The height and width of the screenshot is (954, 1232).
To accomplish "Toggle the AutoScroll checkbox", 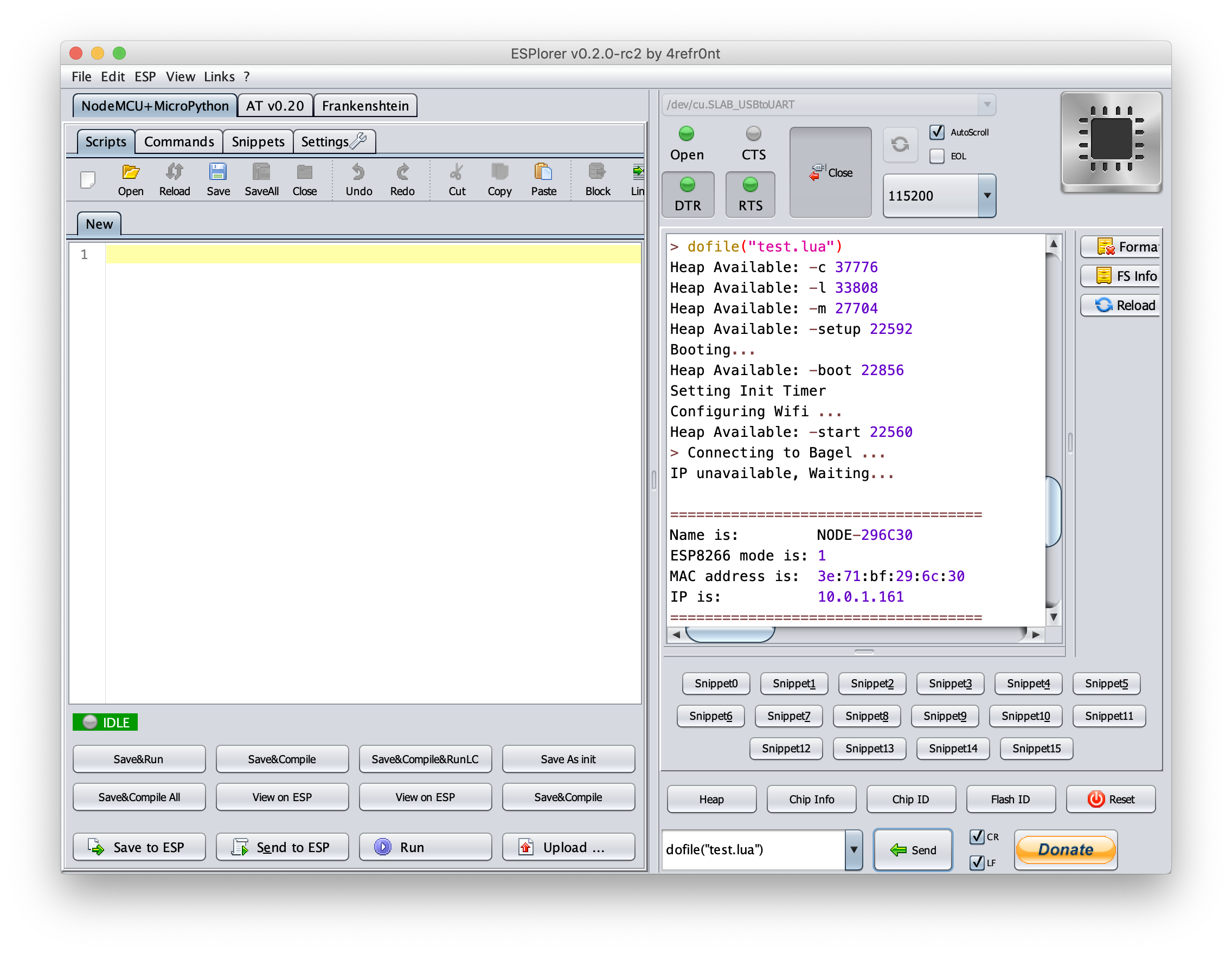I will pyautogui.click(x=937, y=132).
